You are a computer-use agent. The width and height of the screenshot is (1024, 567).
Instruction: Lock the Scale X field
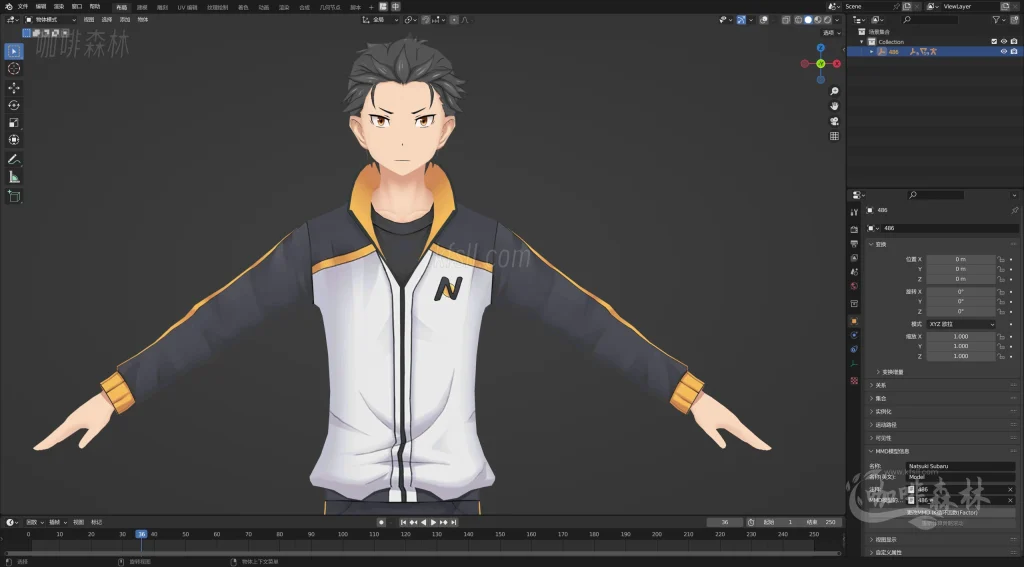1000,336
